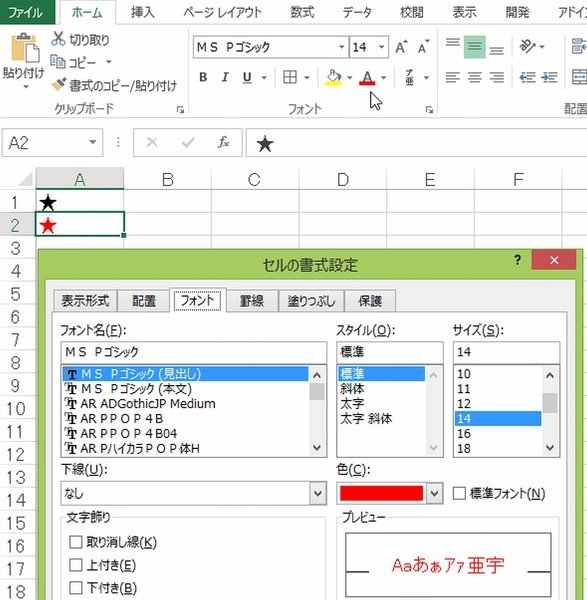Screen dimensions: 587x600
Task: Open the Clipboard group dialog launcher
Action: (180, 110)
